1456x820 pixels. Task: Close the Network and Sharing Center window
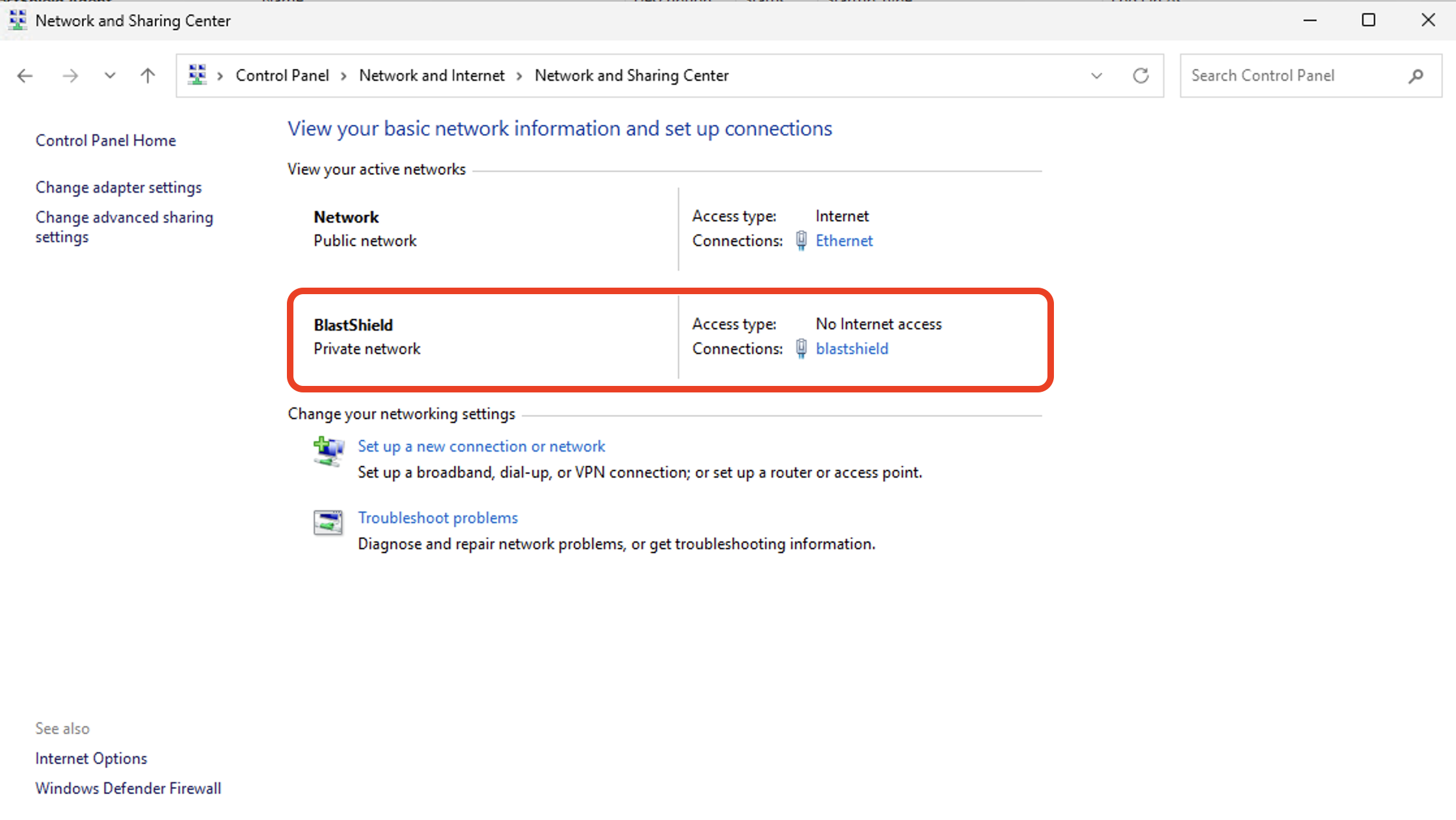[x=1428, y=20]
